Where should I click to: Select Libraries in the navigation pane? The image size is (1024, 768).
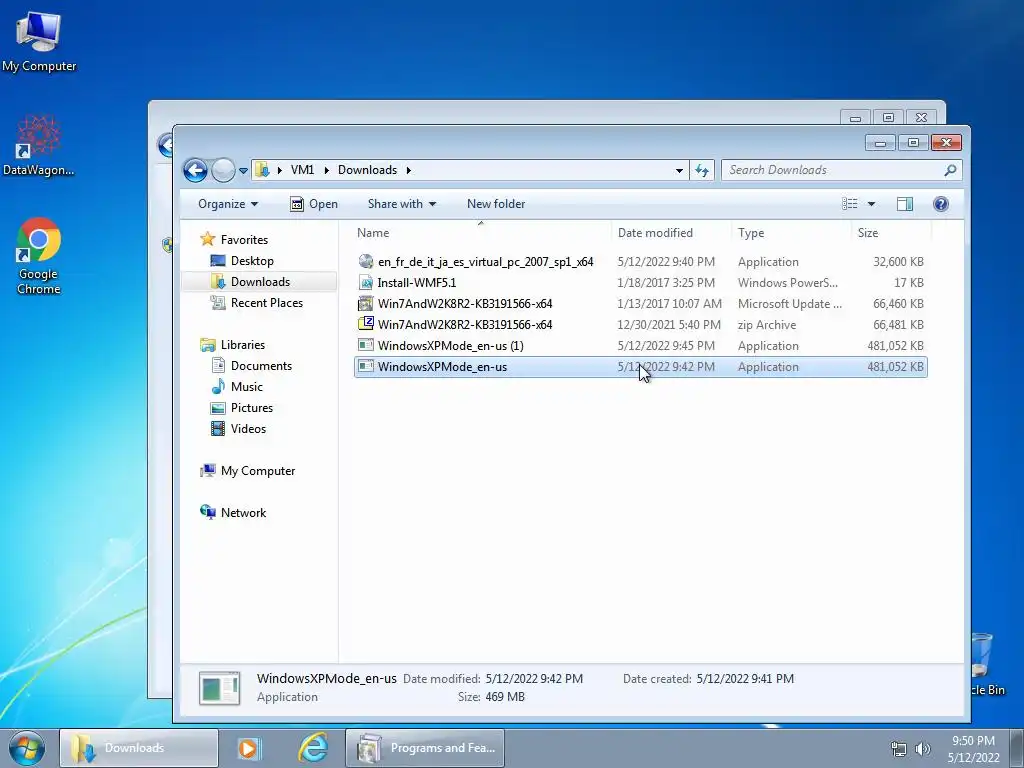coord(242,345)
